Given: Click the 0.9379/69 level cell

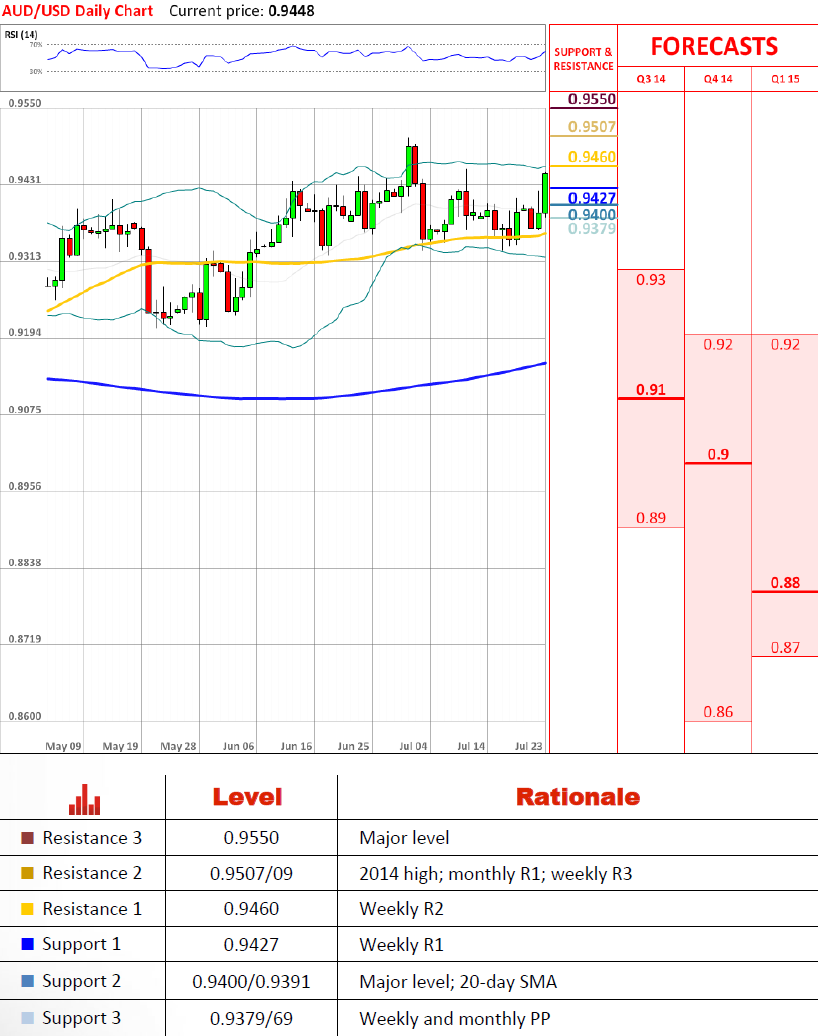Looking at the screenshot, I should click(251, 1018).
